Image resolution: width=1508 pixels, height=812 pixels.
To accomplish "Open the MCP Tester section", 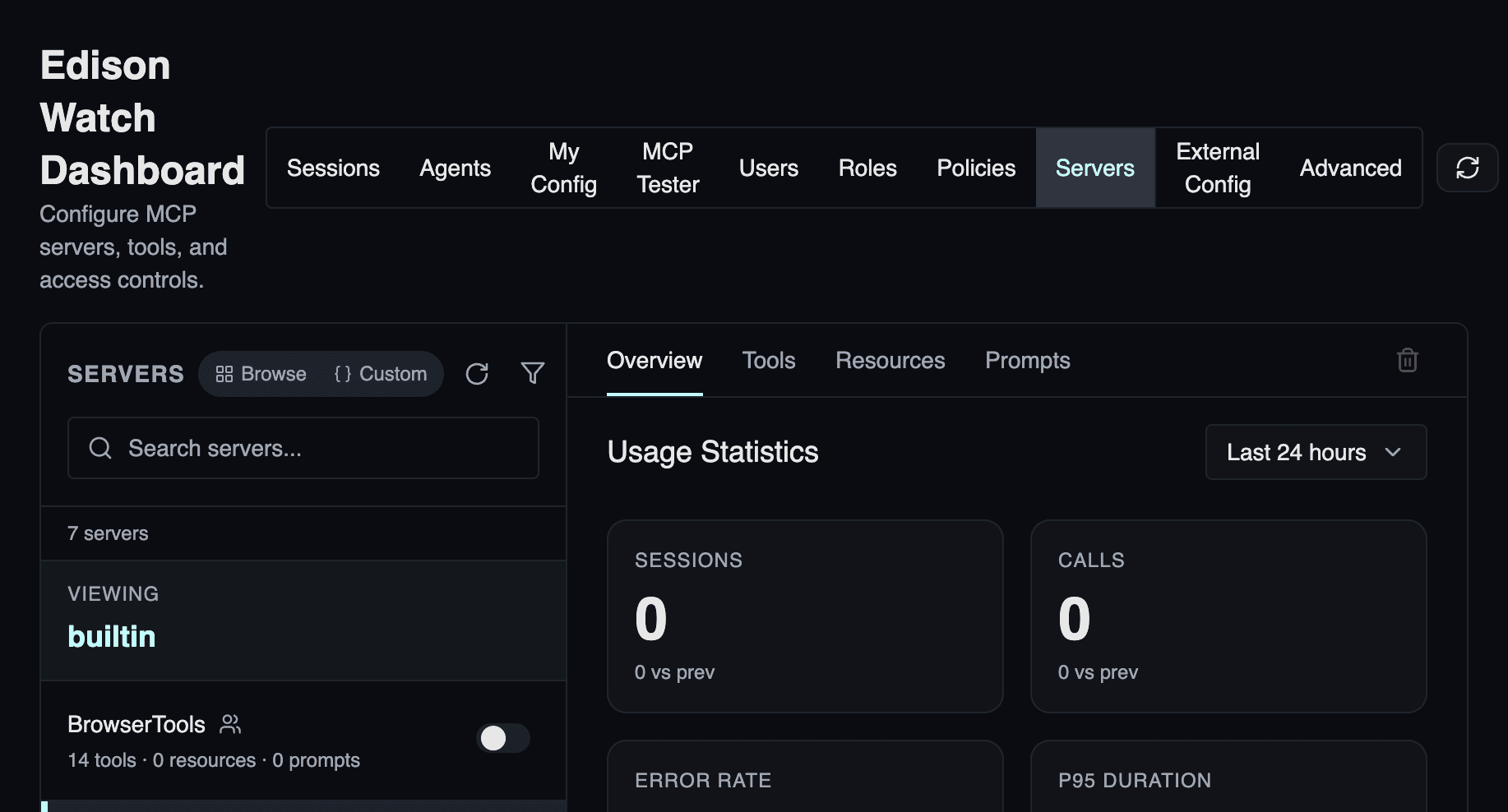I will point(667,168).
